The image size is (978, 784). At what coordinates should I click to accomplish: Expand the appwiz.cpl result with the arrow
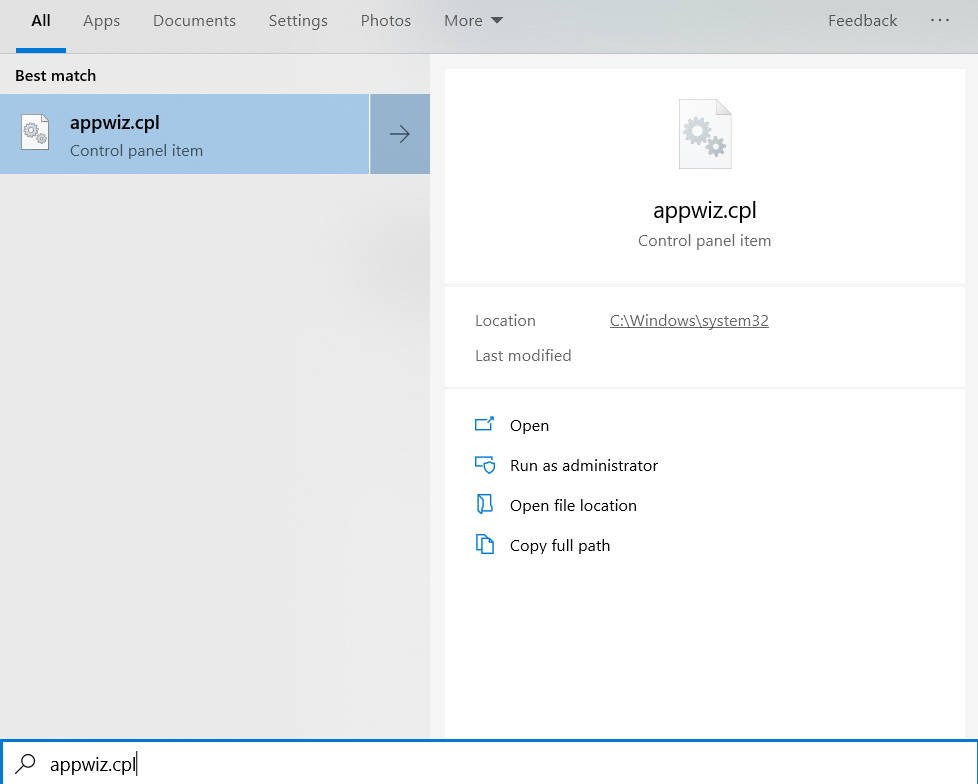pos(400,134)
